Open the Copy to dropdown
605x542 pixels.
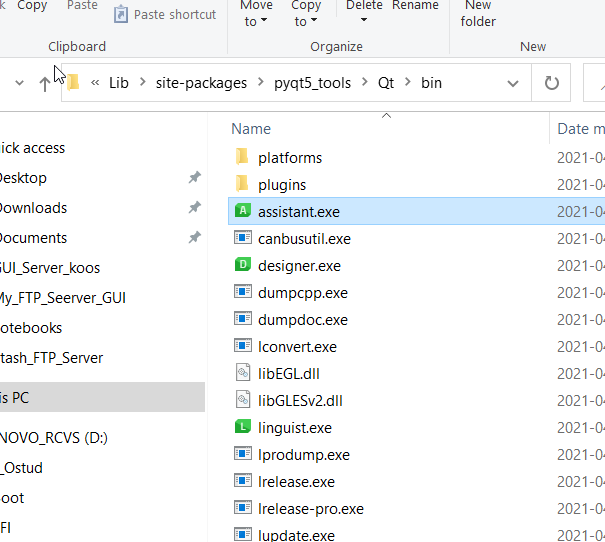(306, 14)
